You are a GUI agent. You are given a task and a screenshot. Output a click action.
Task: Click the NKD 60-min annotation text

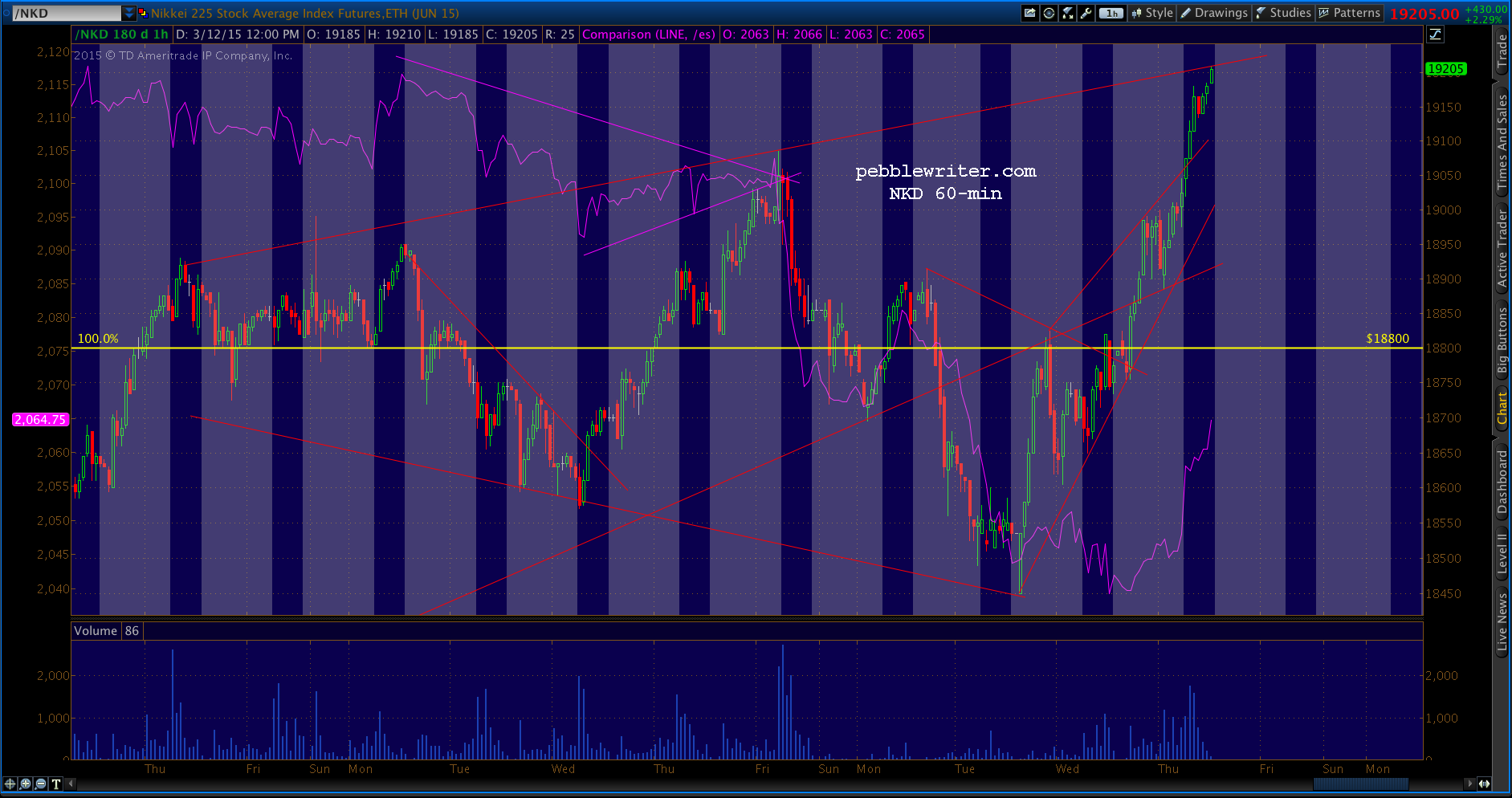tap(946, 193)
